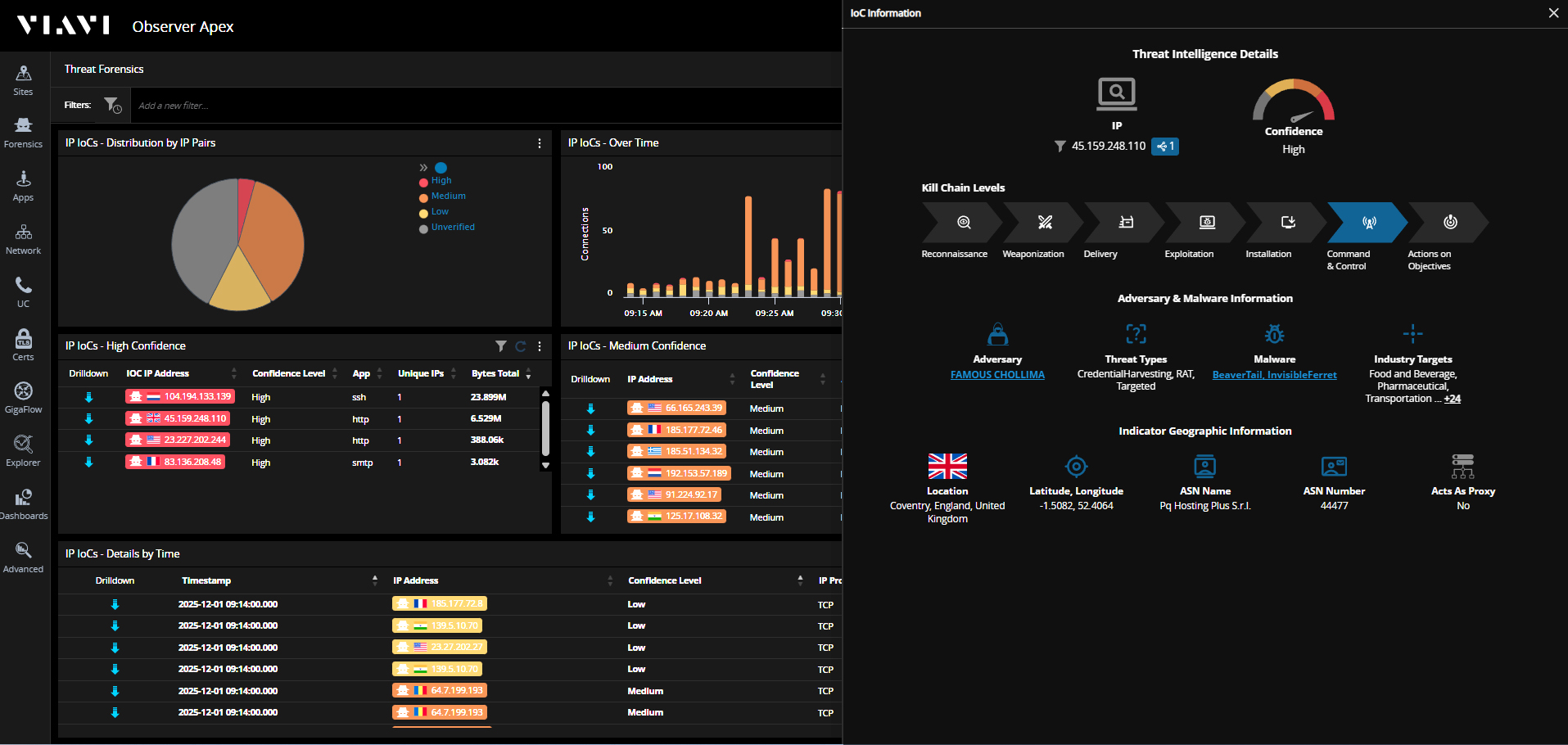Drill down on the 23.227.202.244 row
The height and width of the screenshot is (745, 1568).
point(89,440)
